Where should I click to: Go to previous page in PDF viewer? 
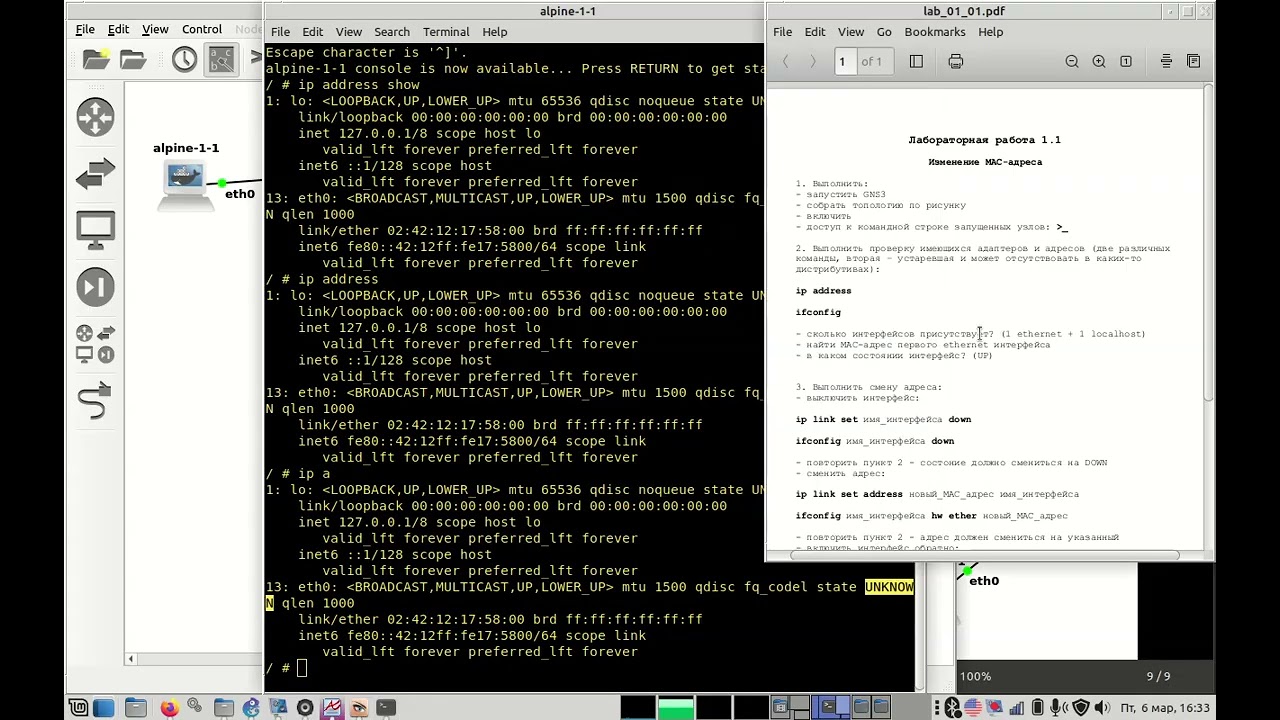coord(785,61)
